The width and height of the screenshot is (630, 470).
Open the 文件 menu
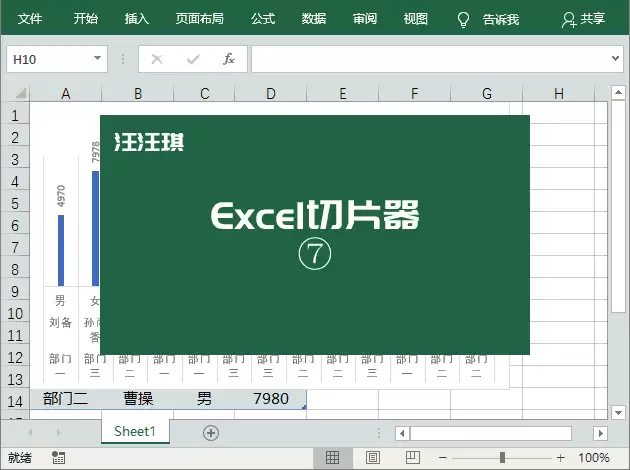30,18
